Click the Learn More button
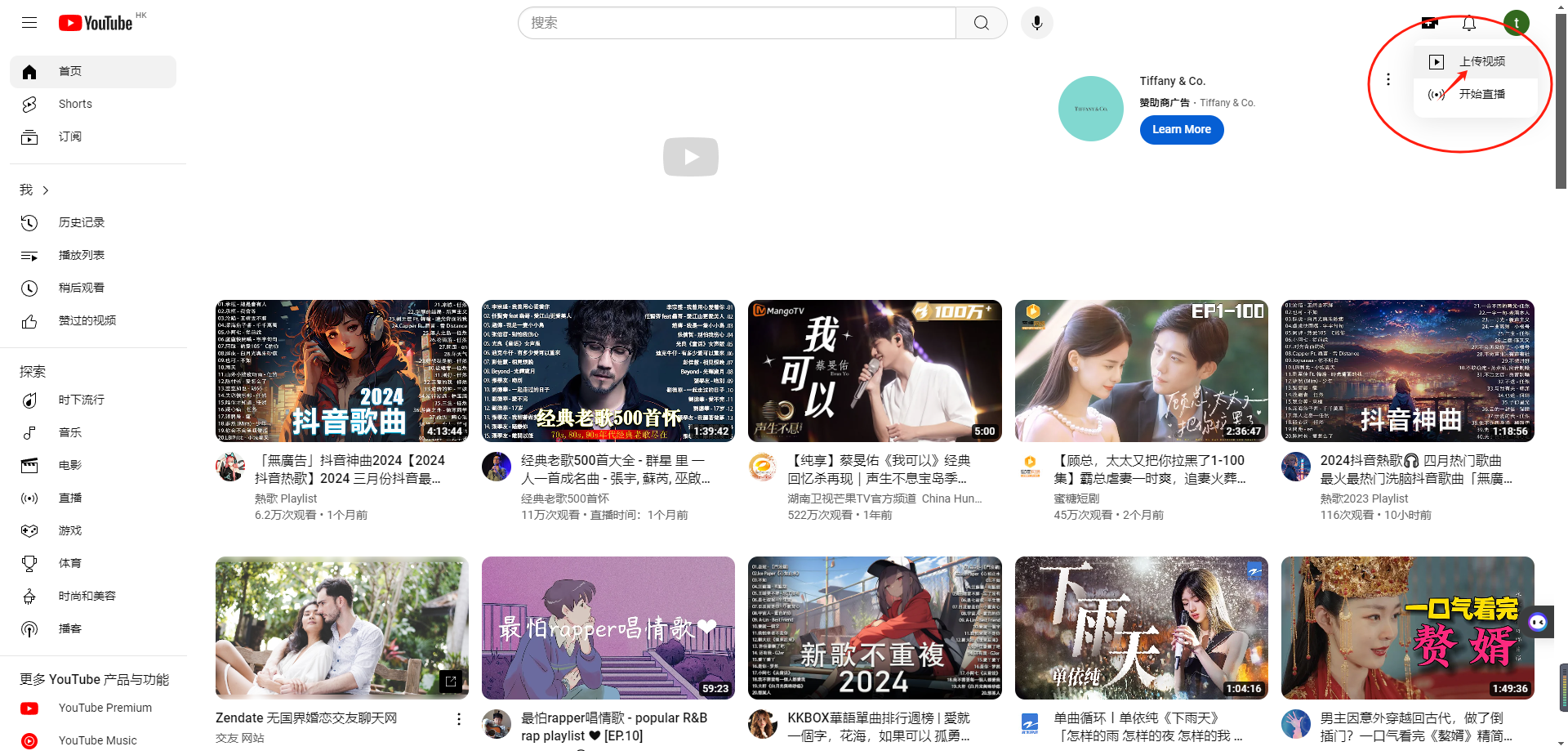Image resolution: width=1568 pixels, height=751 pixels. 1181,129
